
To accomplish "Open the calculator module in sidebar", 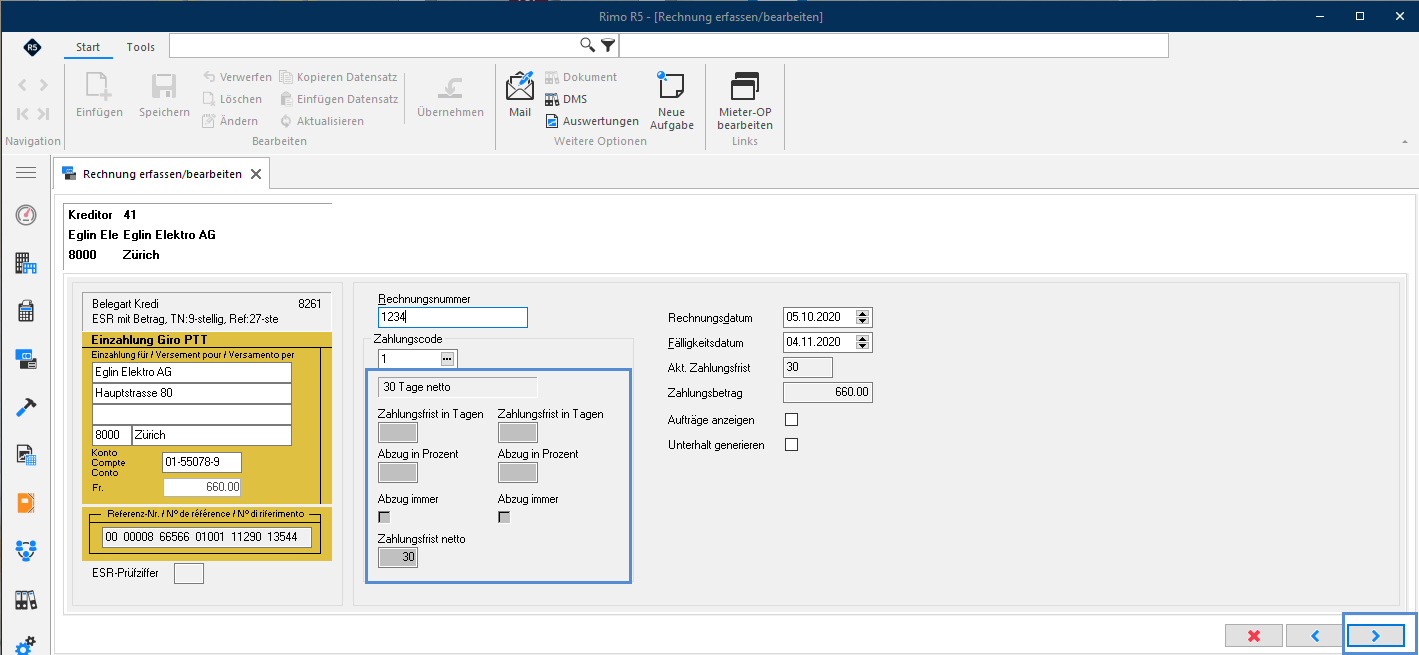I will [26, 311].
